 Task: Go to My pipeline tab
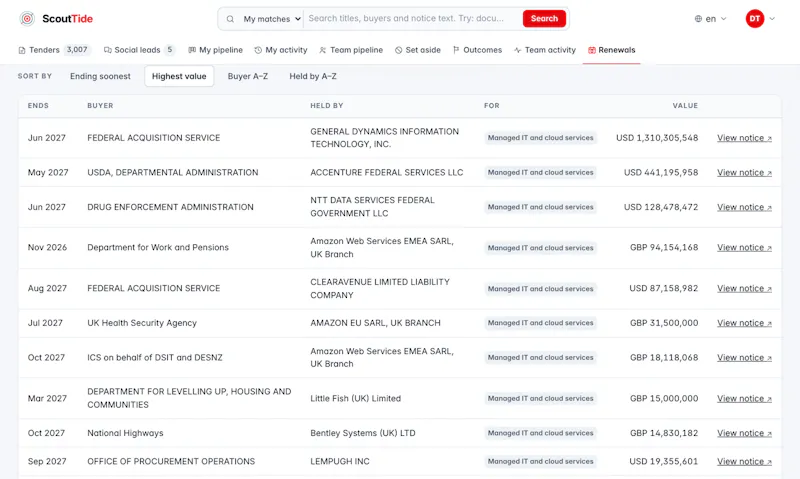pos(215,50)
